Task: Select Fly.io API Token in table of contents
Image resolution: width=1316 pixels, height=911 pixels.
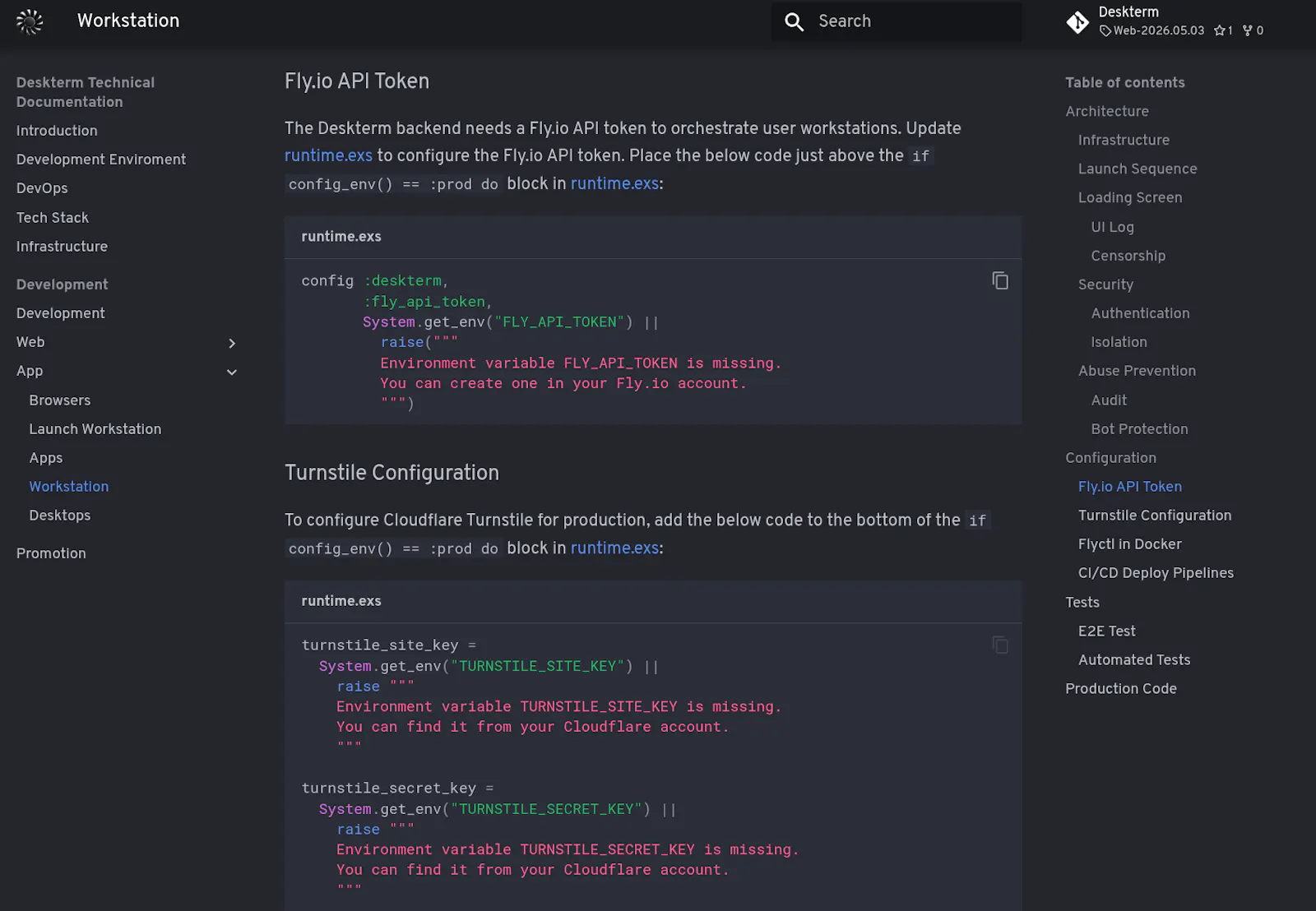Action: pyautogui.click(x=1130, y=487)
